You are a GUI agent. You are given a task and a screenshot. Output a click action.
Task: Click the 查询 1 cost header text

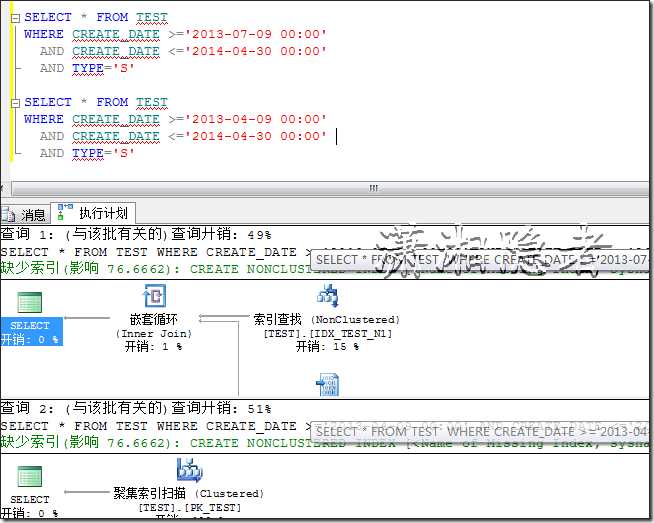[x=136, y=234]
